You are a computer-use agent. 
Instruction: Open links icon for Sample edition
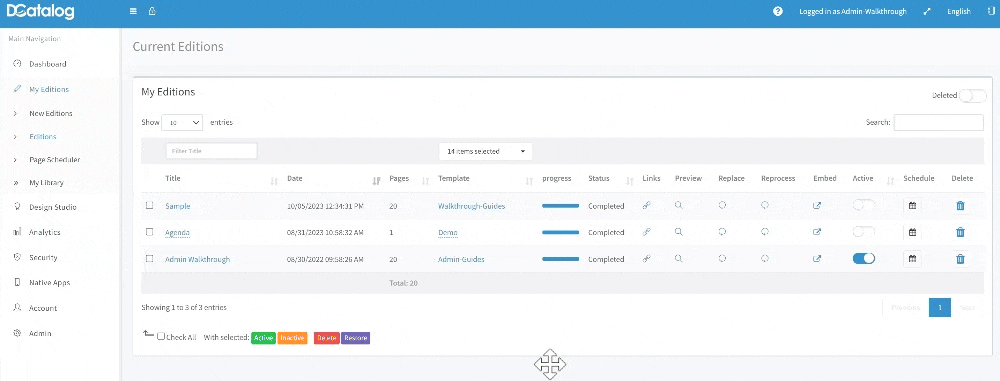[646, 205]
